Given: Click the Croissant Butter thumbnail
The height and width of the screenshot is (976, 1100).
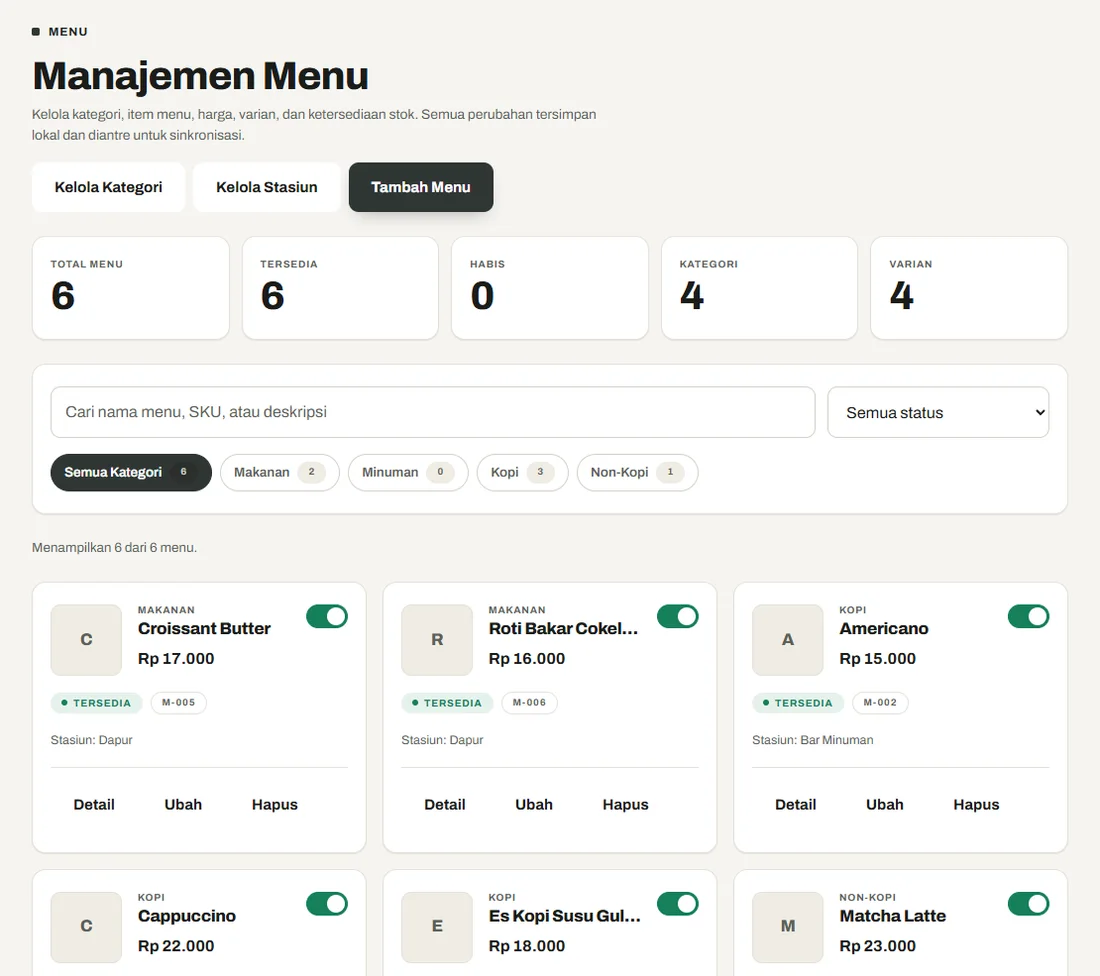Looking at the screenshot, I should pos(86,640).
